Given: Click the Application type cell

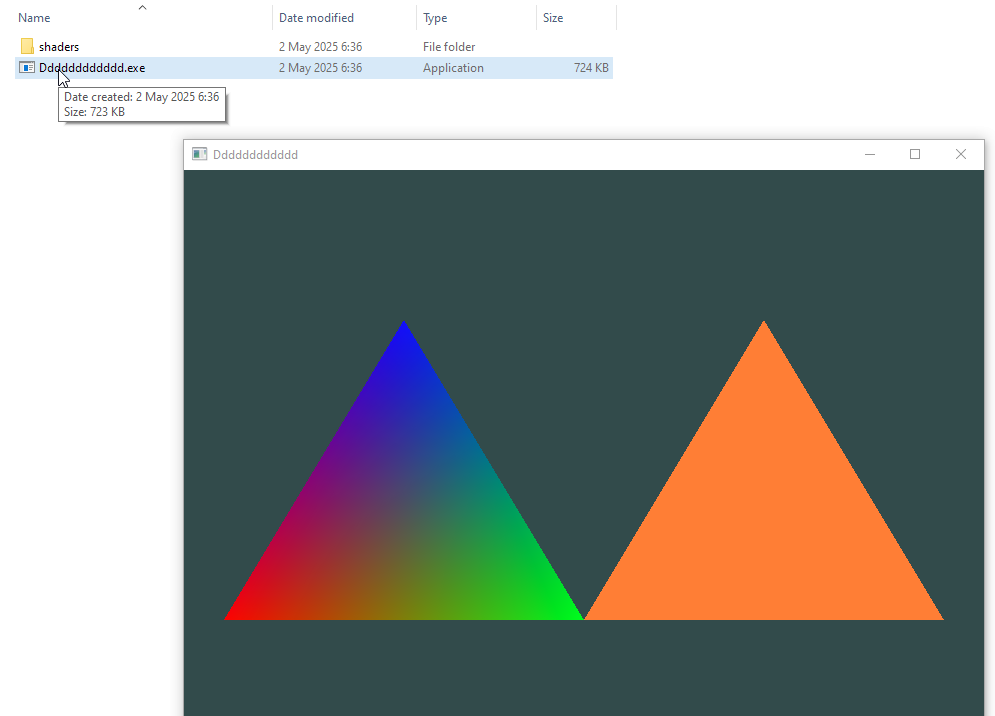Looking at the screenshot, I should [453, 68].
